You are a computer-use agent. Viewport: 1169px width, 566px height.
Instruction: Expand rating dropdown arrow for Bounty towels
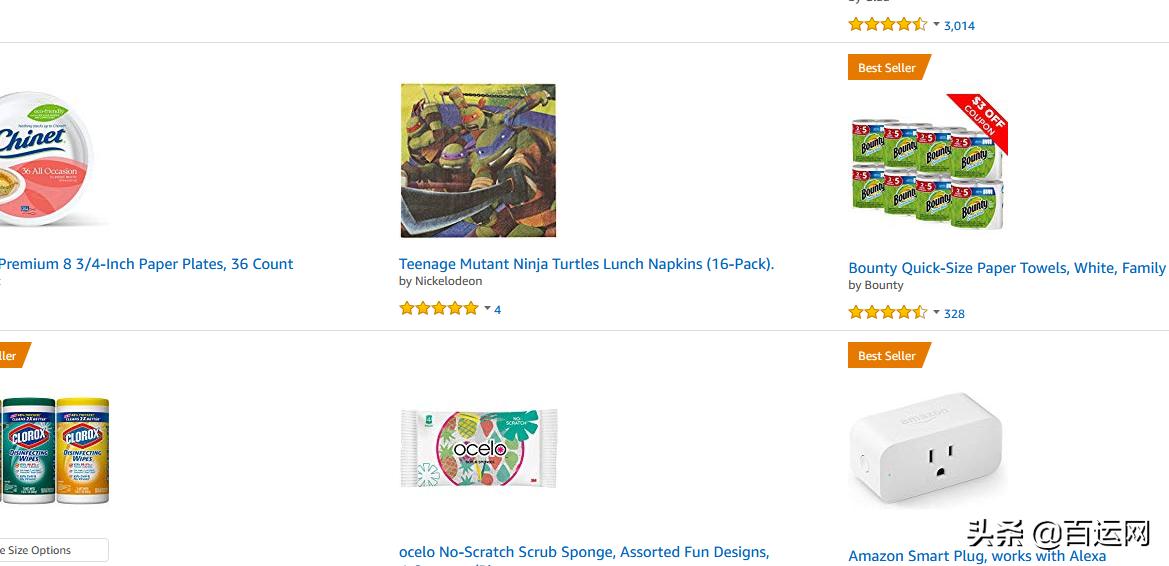pos(936,313)
